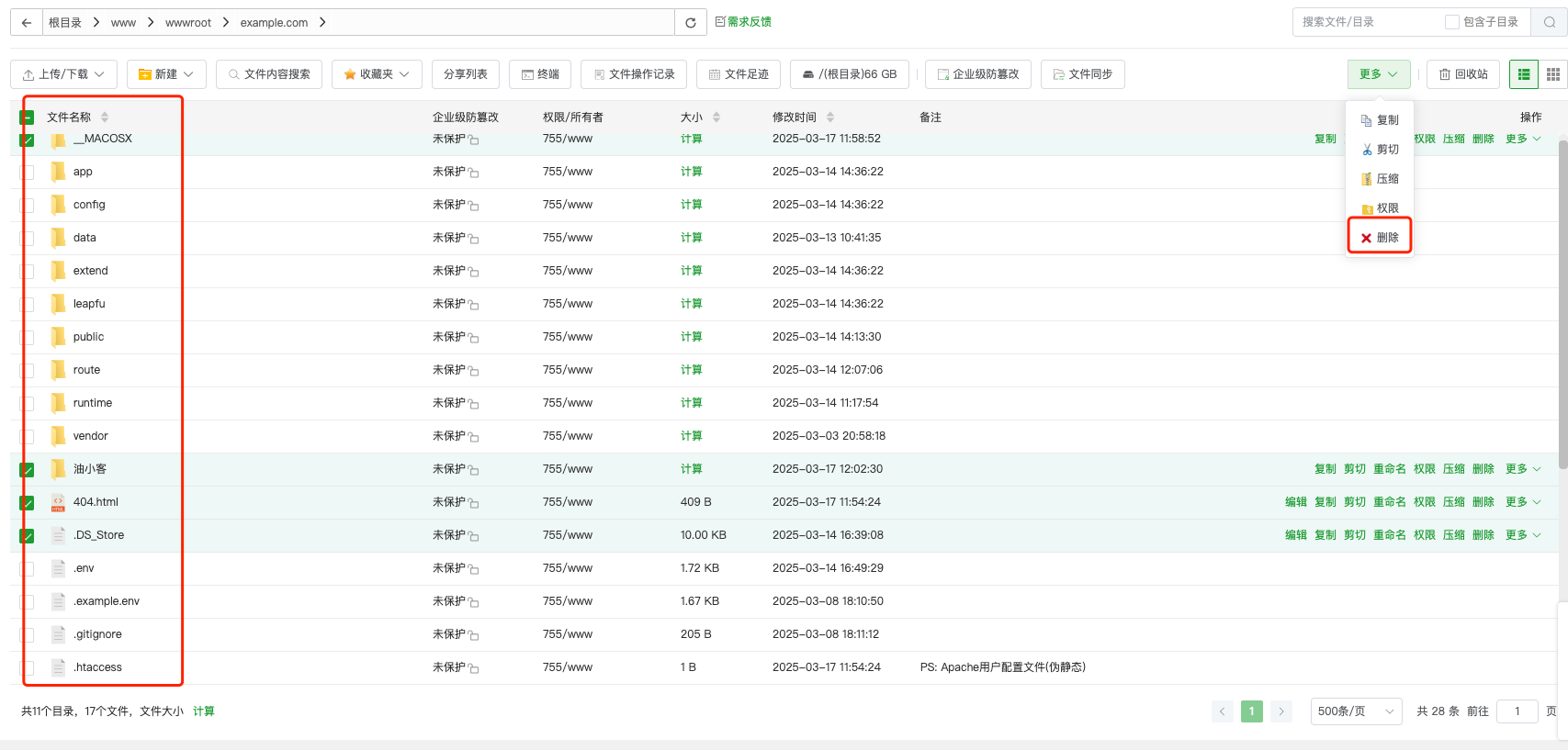This screenshot has height=750, width=1568.
Task: Choose 压缩 from the 更多 menu
Action: 1380,179
